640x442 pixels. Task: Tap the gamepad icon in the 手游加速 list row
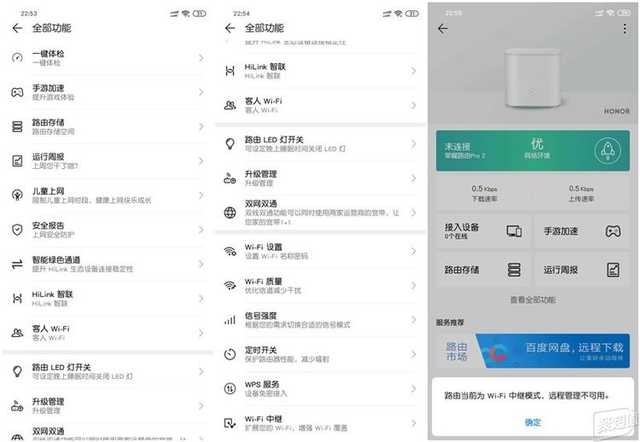(17, 92)
